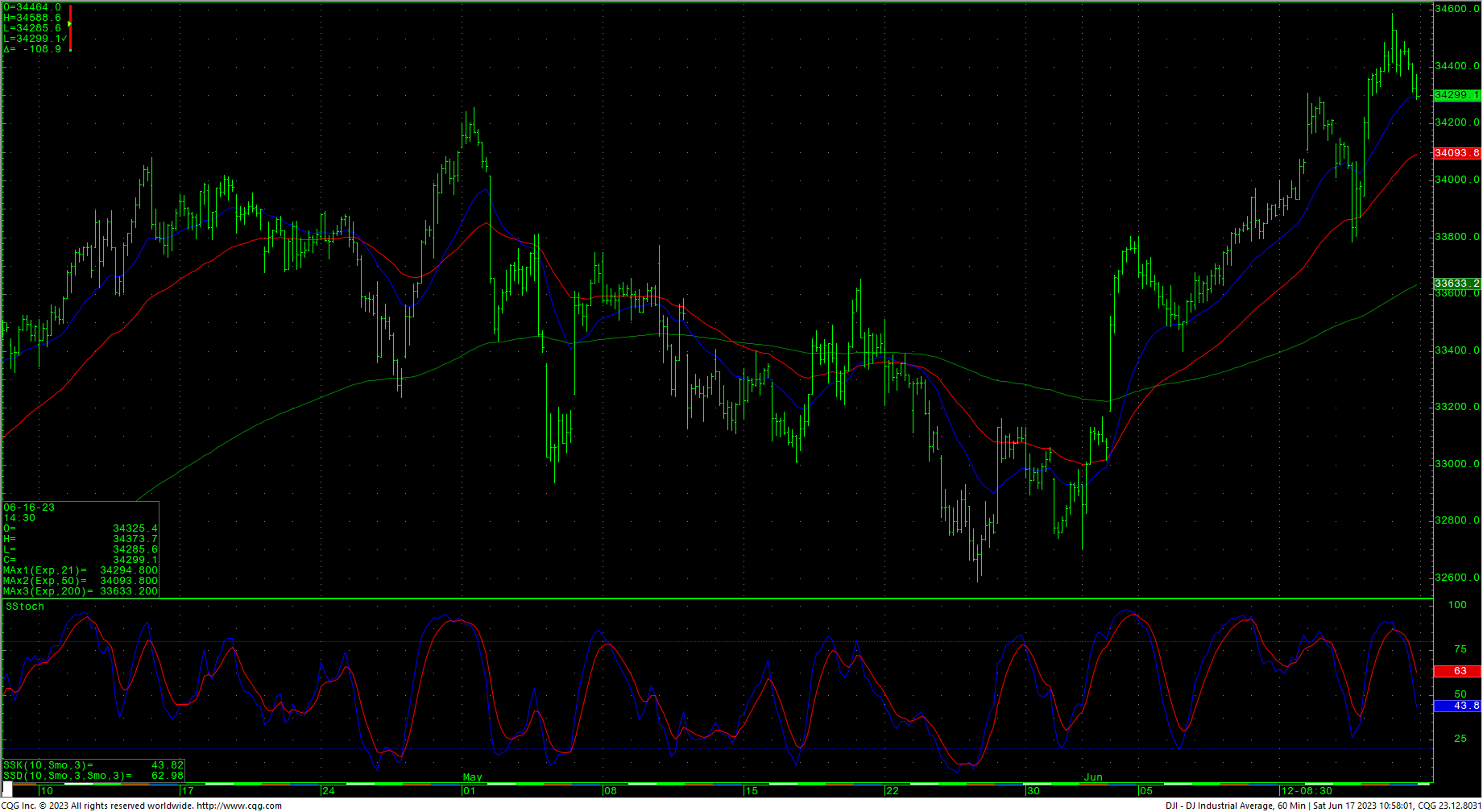Select the SSD(10,Smo,3,Smo,3) indicator readout
Screen dimensions: 1483x812
[x=93, y=776]
